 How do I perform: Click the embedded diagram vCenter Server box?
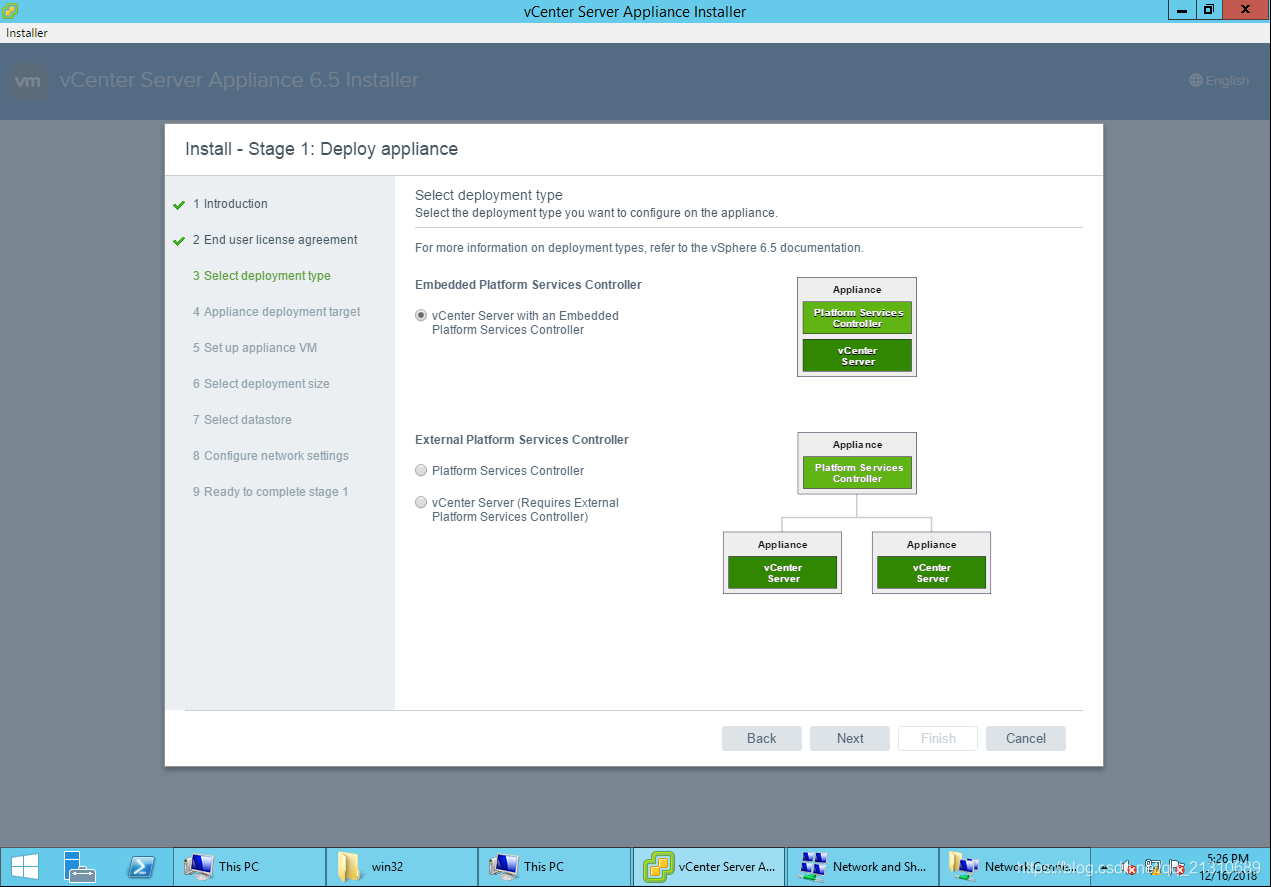pyautogui.click(x=857, y=356)
